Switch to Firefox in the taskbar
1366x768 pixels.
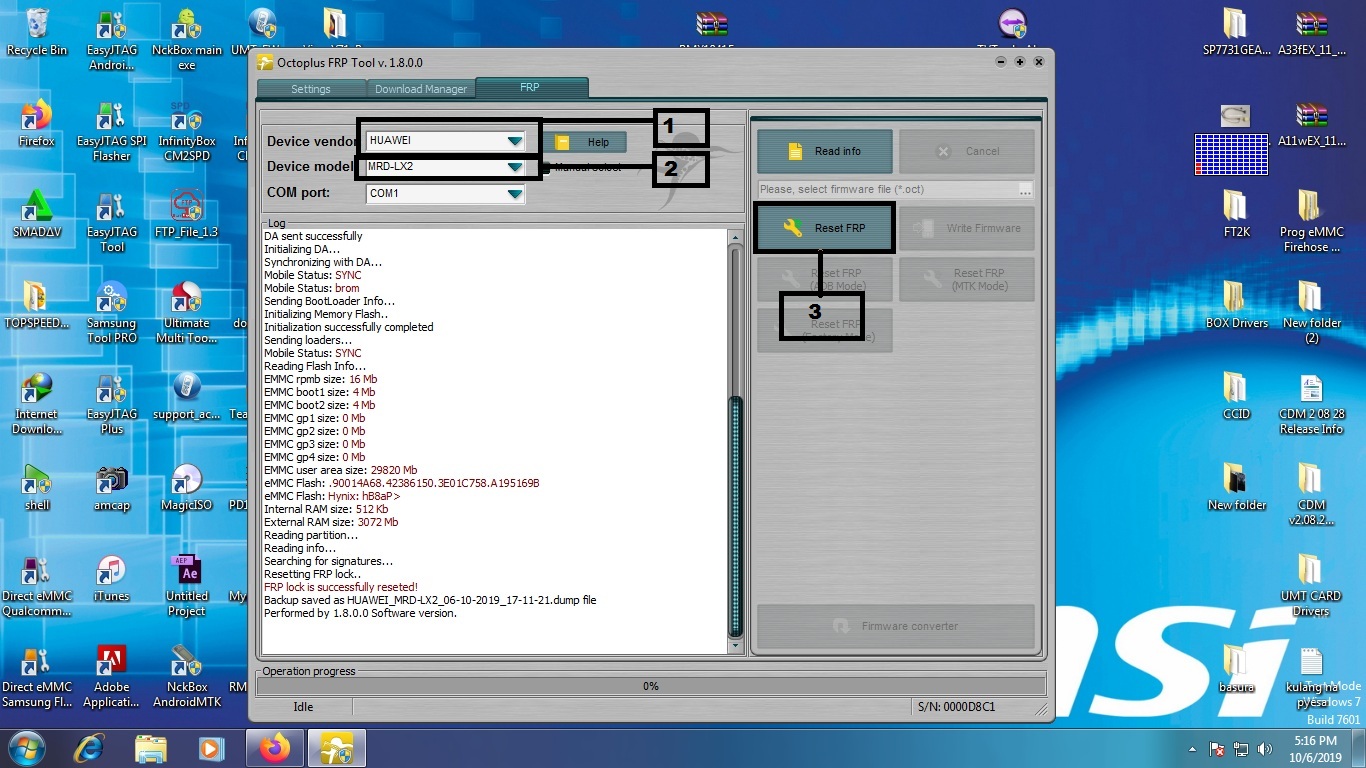point(274,748)
